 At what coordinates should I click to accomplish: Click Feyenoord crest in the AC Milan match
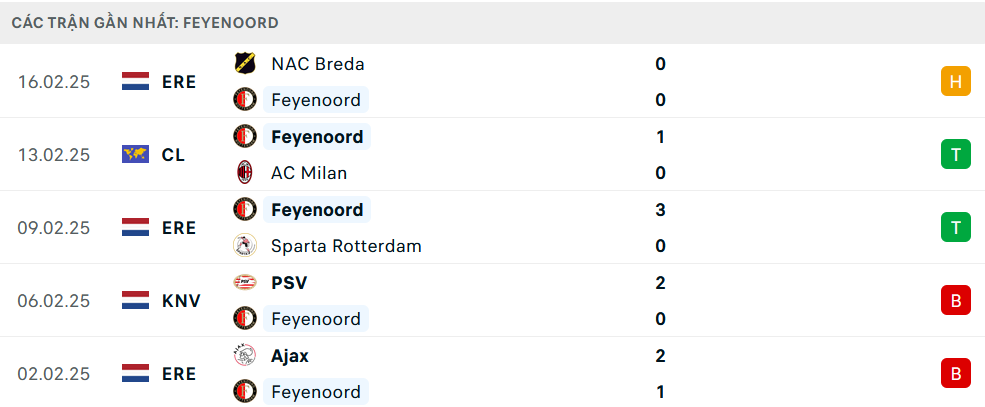[x=244, y=137]
